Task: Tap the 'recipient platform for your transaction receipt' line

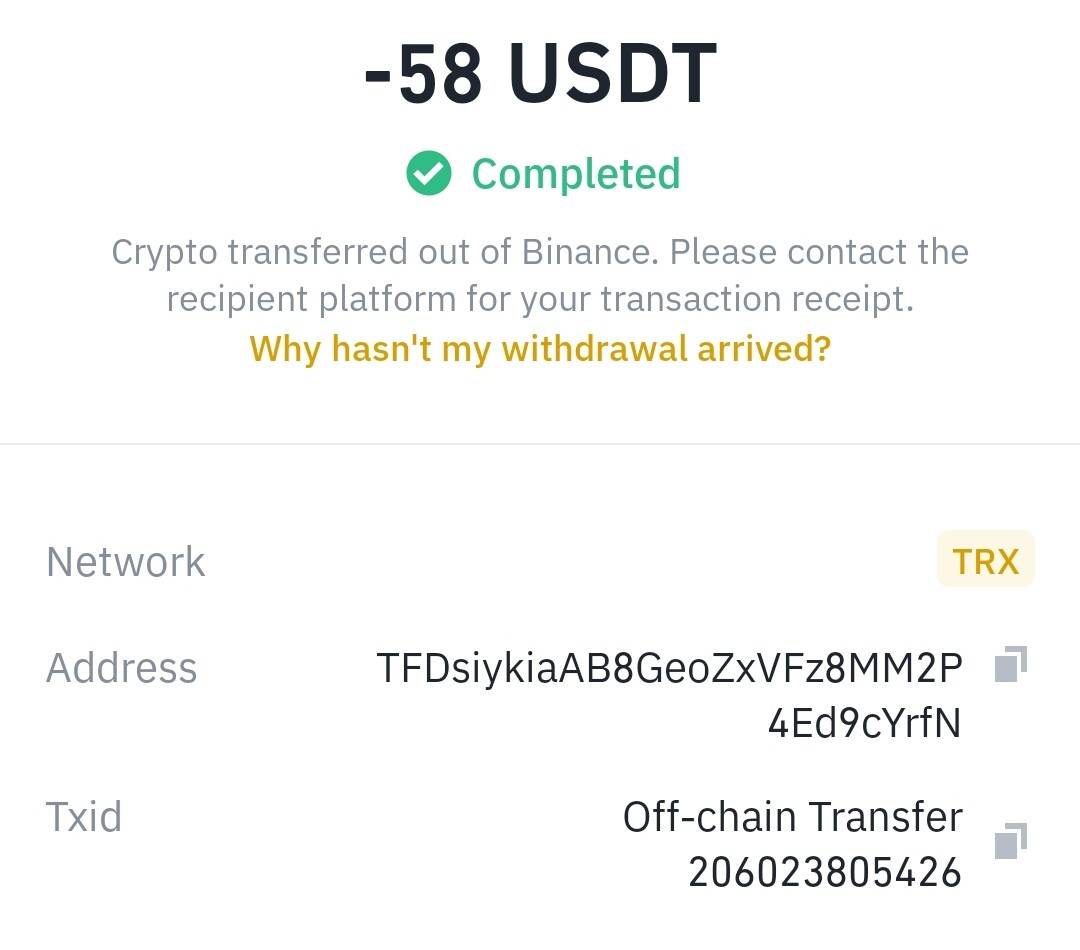Action: point(540,299)
